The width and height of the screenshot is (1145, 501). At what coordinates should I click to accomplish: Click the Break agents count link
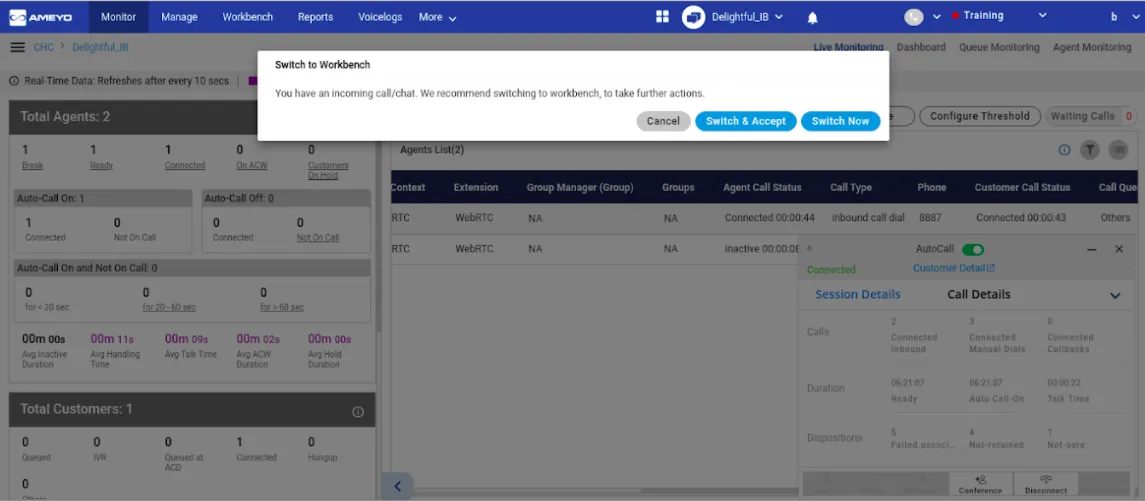pyautogui.click(x=32, y=165)
